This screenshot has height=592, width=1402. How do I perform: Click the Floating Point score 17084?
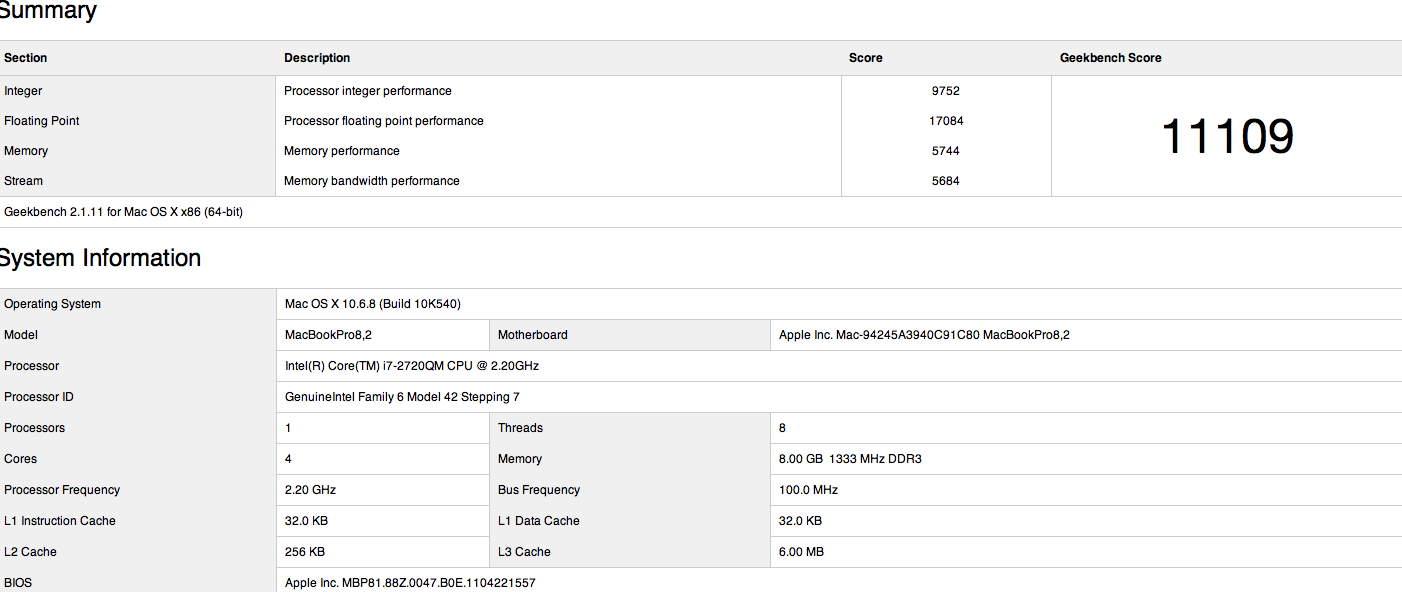tap(946, 121)
